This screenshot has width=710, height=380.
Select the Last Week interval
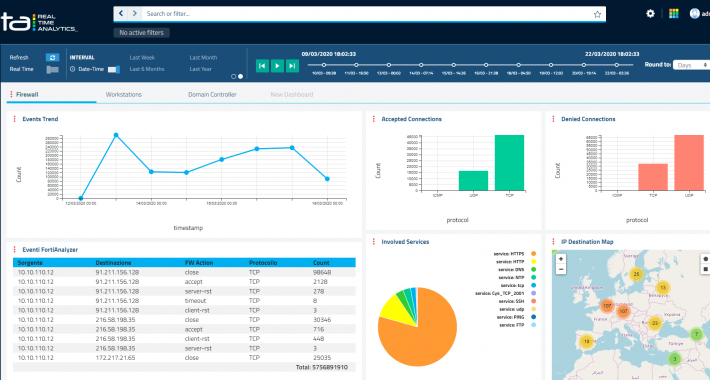click(x=142, y=58)
